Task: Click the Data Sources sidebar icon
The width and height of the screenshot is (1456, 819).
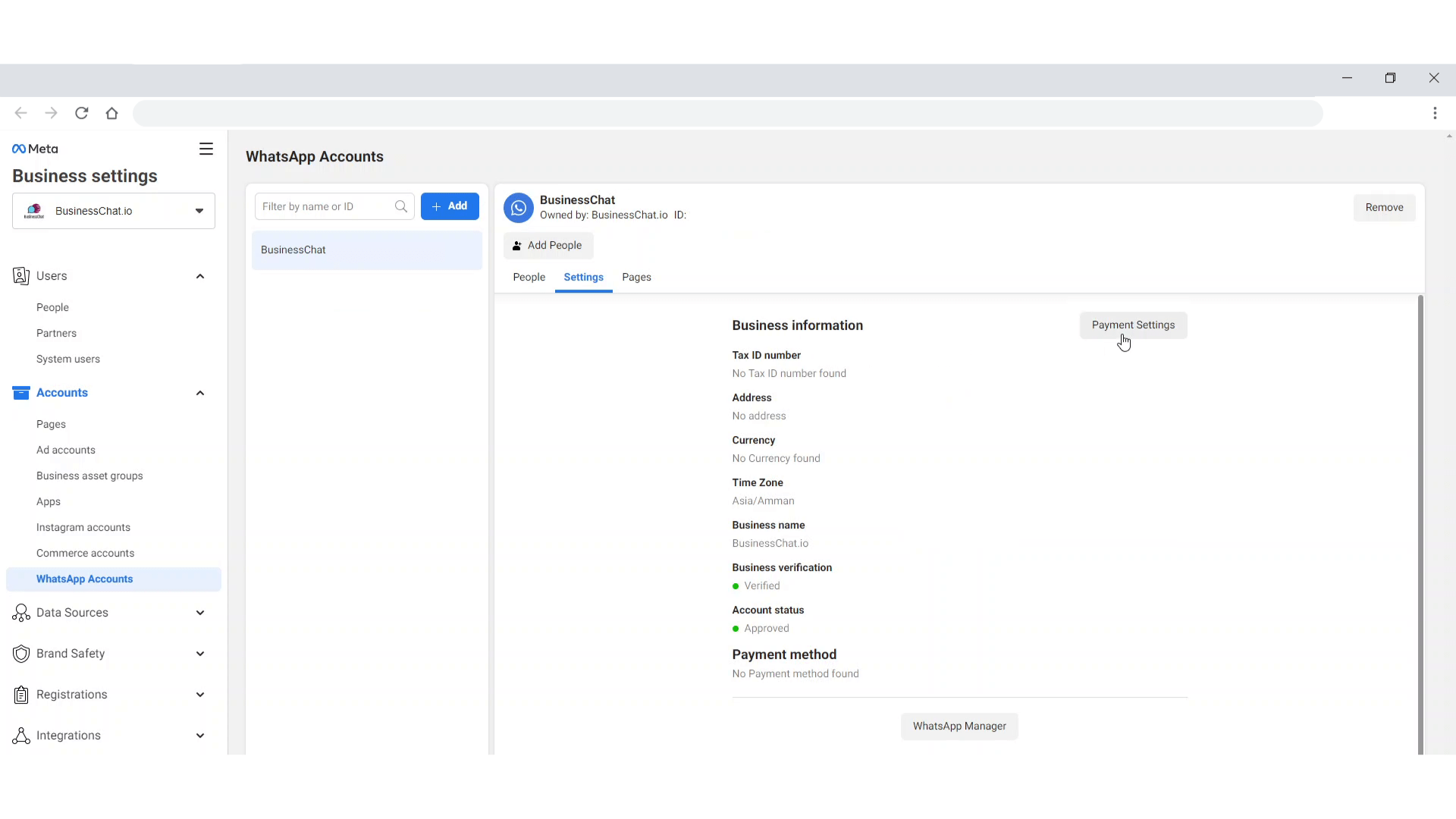Action: tap(21, 613)
